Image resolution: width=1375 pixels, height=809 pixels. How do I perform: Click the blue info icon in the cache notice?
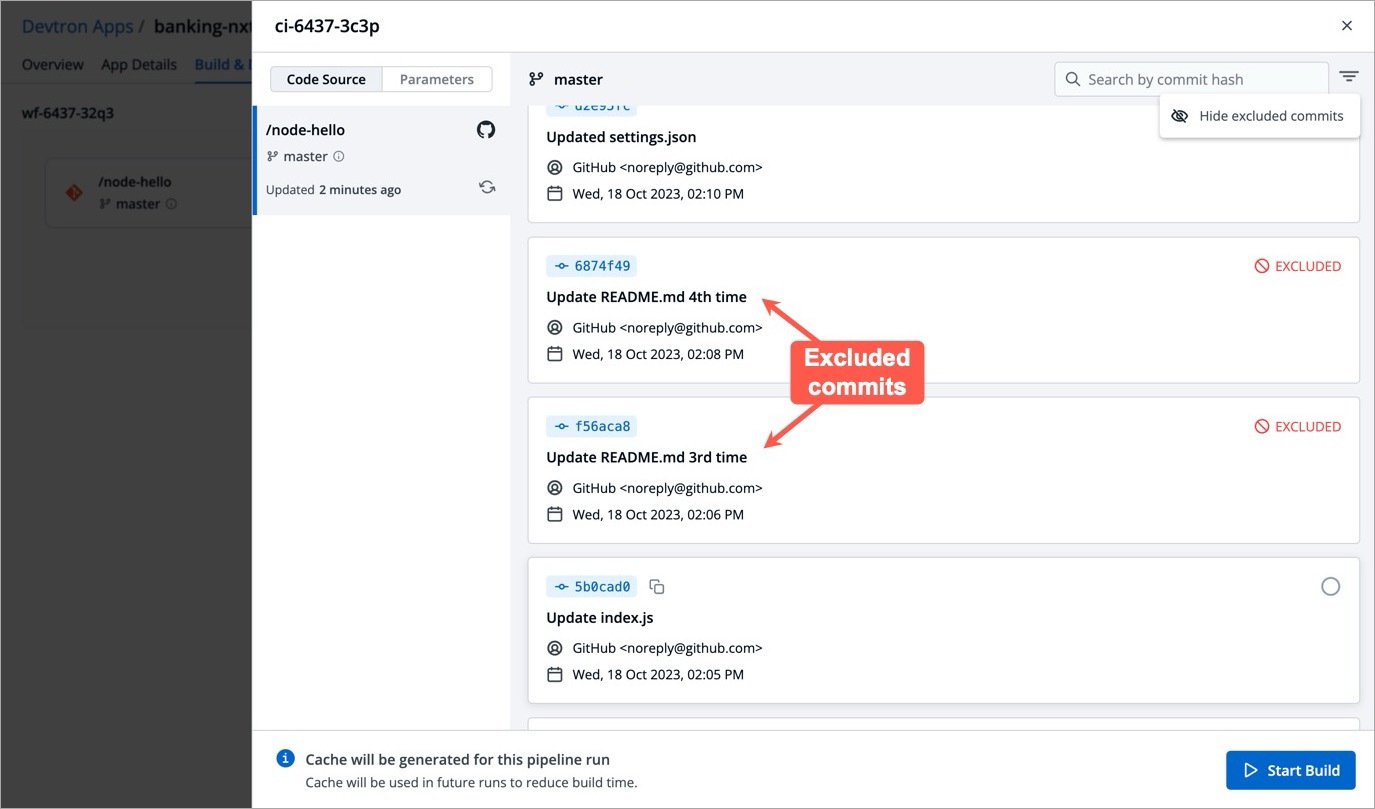pos(286,759)
